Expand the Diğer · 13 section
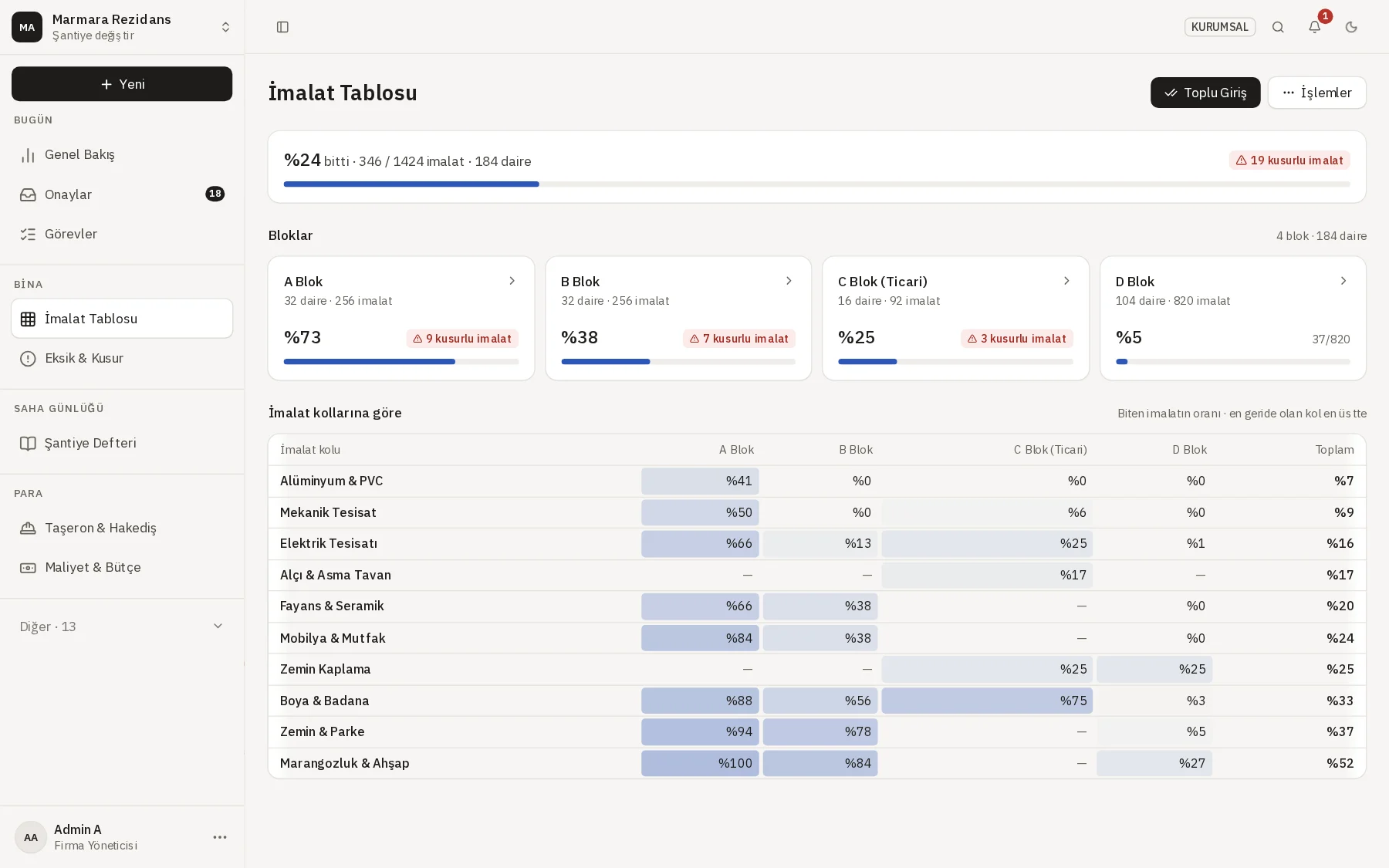This screenshot has width=1389, height=868. coord(122,627)
